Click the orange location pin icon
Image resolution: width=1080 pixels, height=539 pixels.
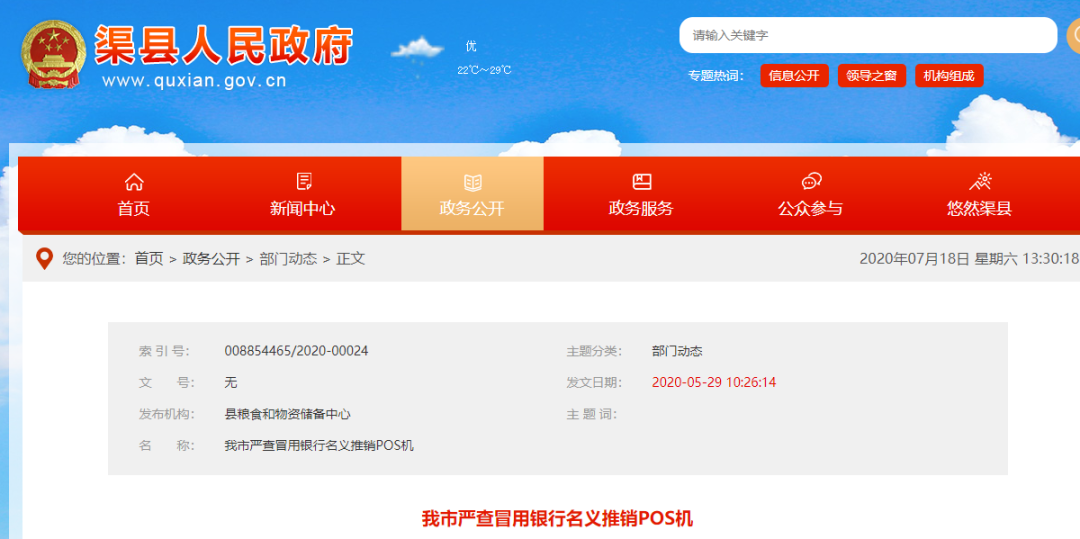coord(44,259)
